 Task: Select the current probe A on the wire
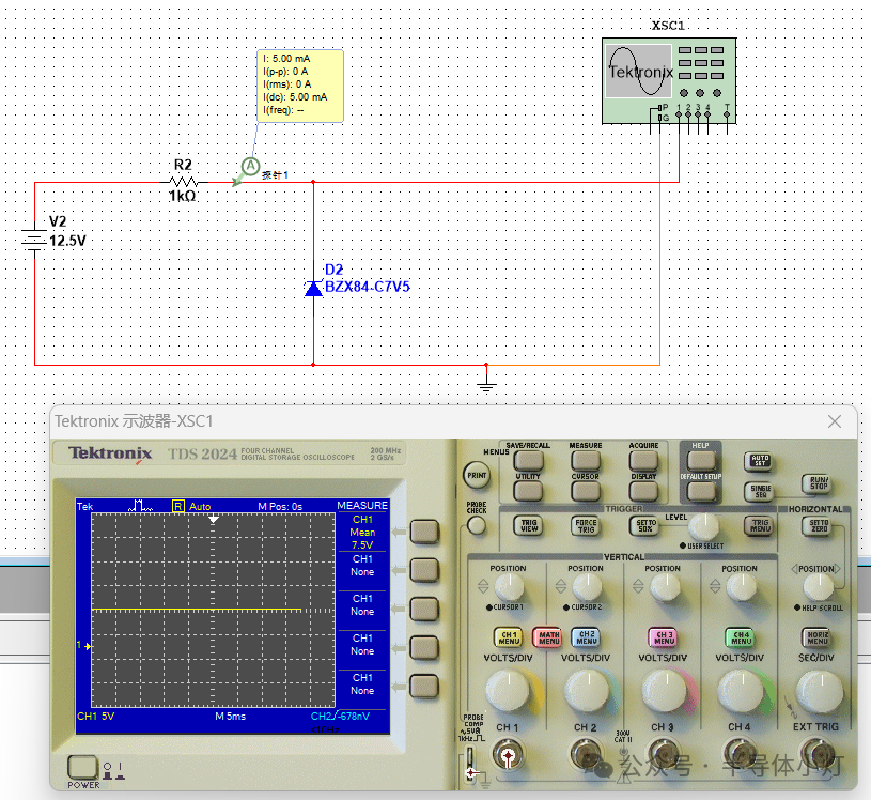click(x=251, y=166)
